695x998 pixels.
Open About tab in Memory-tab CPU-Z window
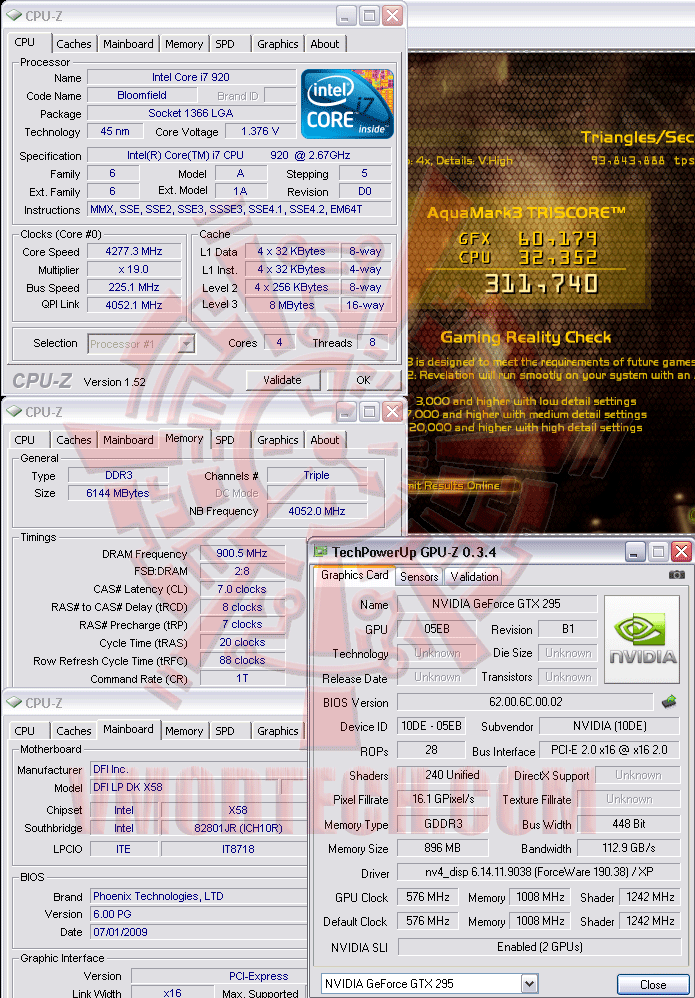pyautogui.click(x=325, y=440)
